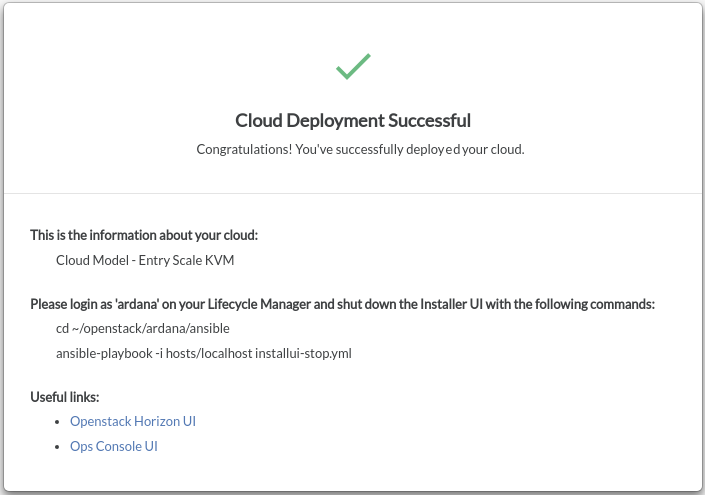This screenshot has height=495, width=705.
Task: Click the Congratulations message text
Action: click(x=360, y=149)
